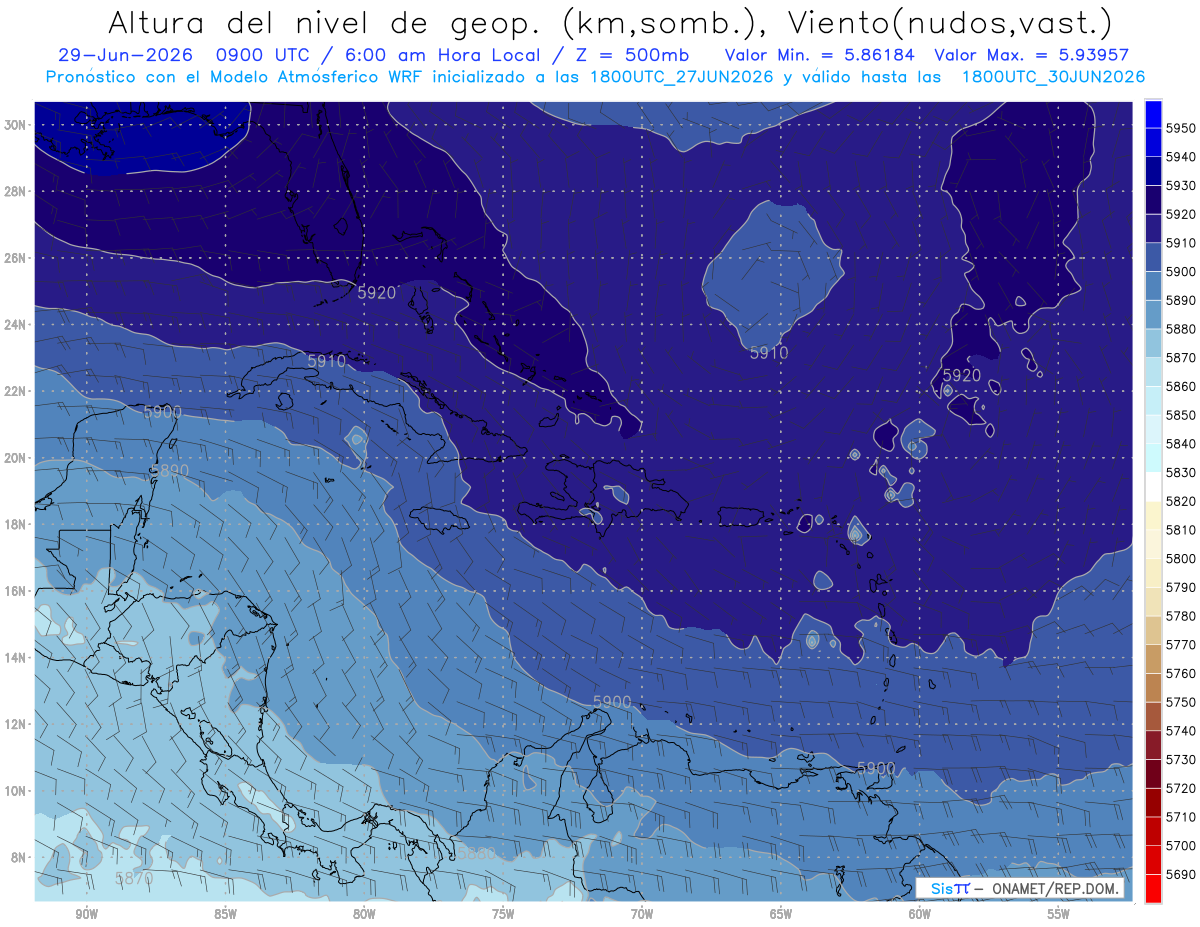The width and height of the screenshot is (1200, 927).
Task: Click the legend band between 5900 and 5910
Action: click(x=1153, y=257)
